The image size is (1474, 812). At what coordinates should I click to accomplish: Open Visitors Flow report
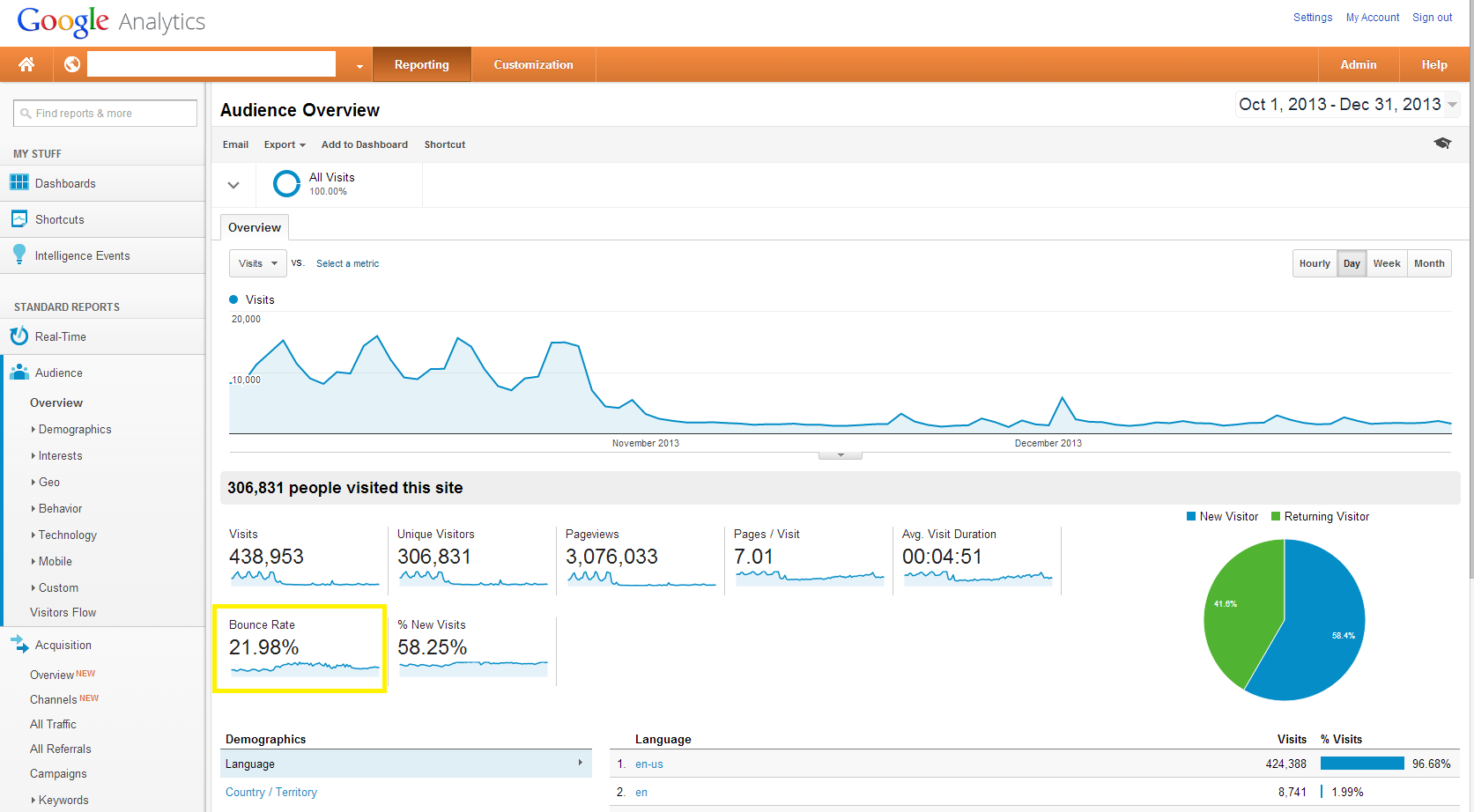(63, 612)
